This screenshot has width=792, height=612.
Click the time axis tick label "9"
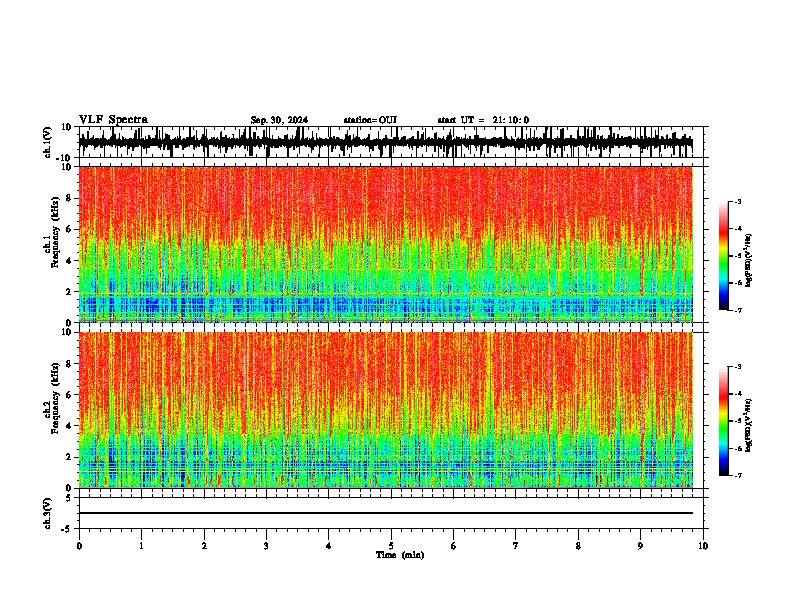tap(640, 546)
